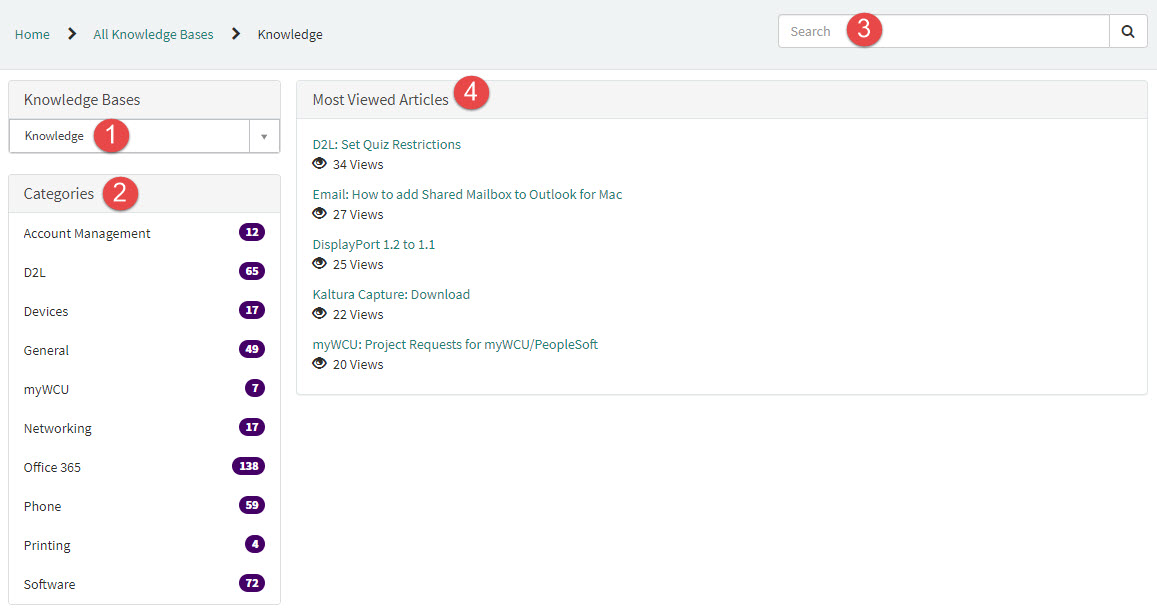Screen dimensions: 1157x613
Task: Click the 138 count badge on Office 365
Action: [x=249, y=465]
